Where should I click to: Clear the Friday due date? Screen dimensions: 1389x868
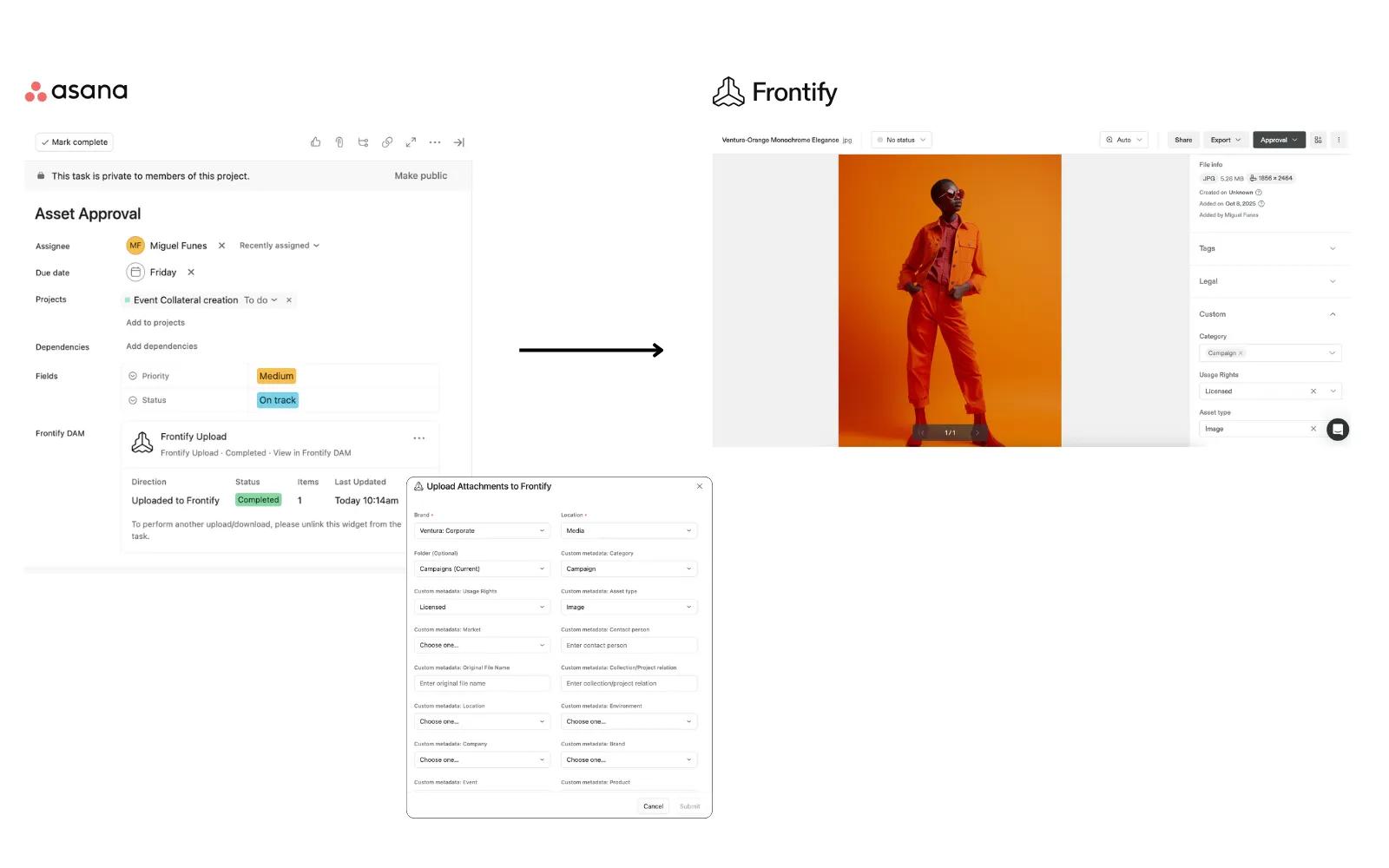(191, 273)
